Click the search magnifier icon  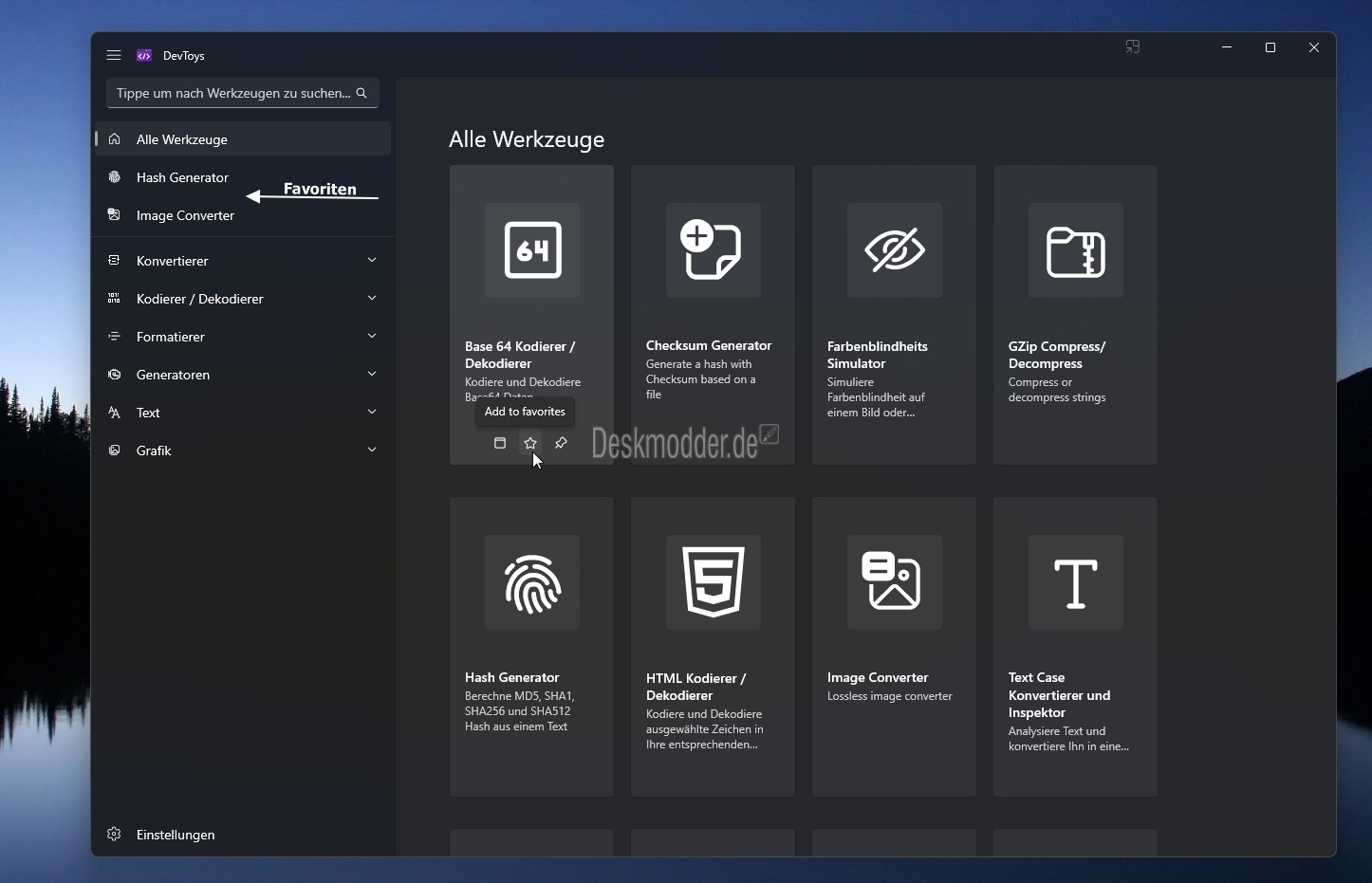click(362, 93)
